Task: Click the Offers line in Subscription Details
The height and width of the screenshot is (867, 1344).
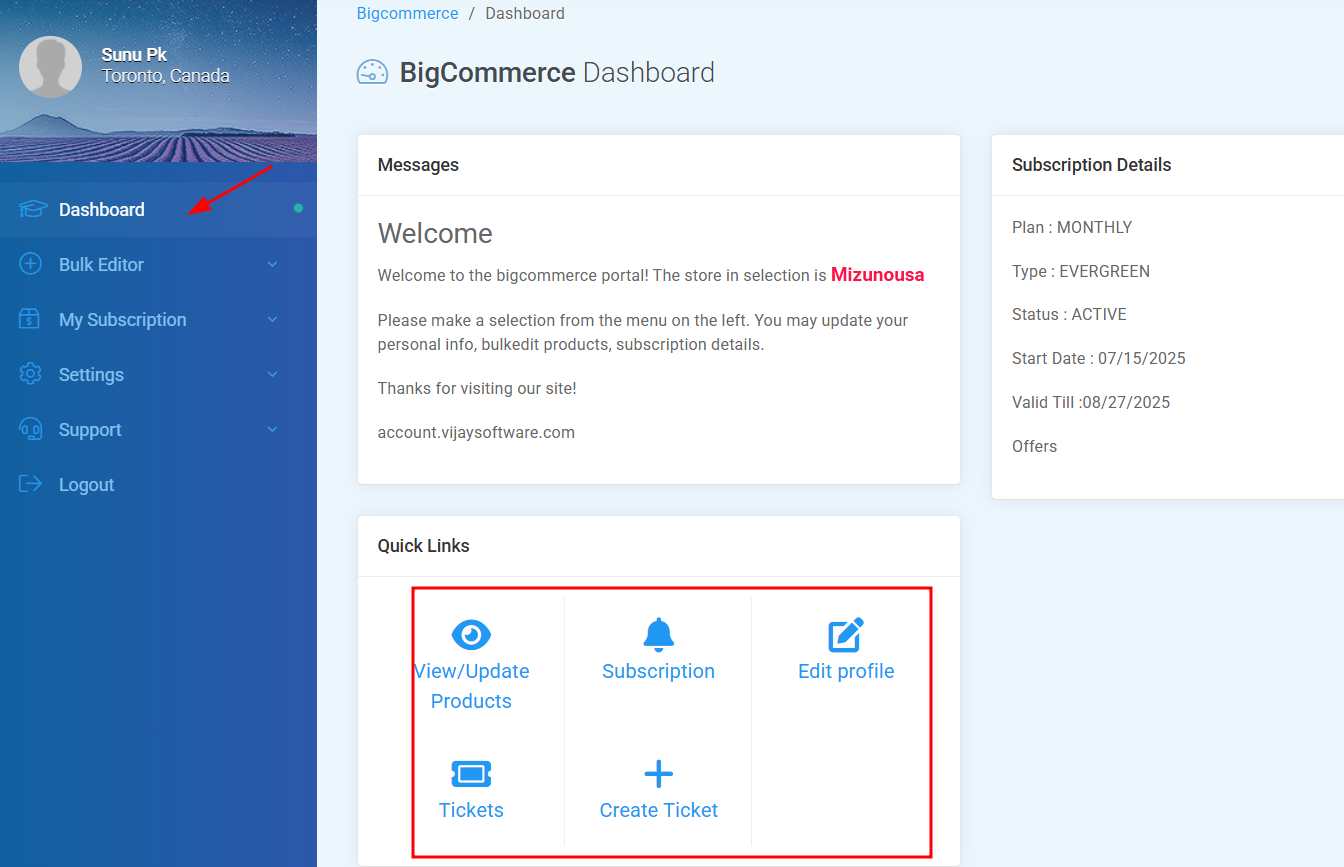Action: [1034, 446]
